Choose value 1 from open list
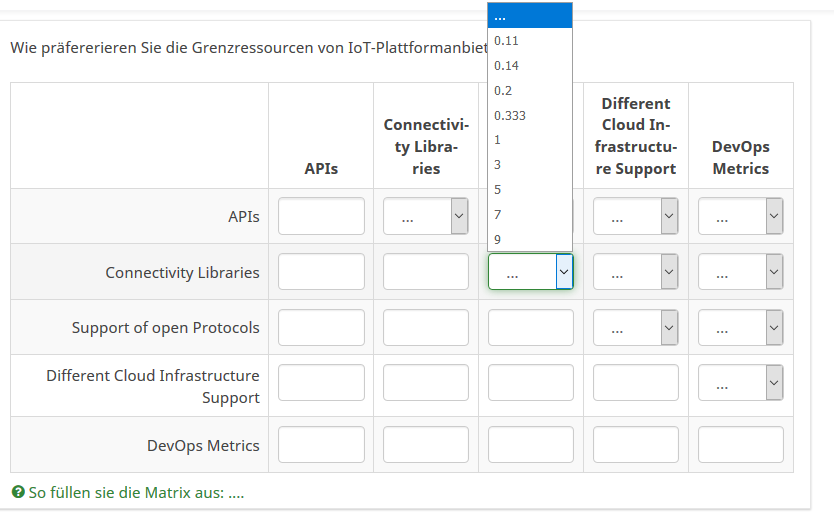This screenshot has height=520, width=834. click(x=498, y=140)
